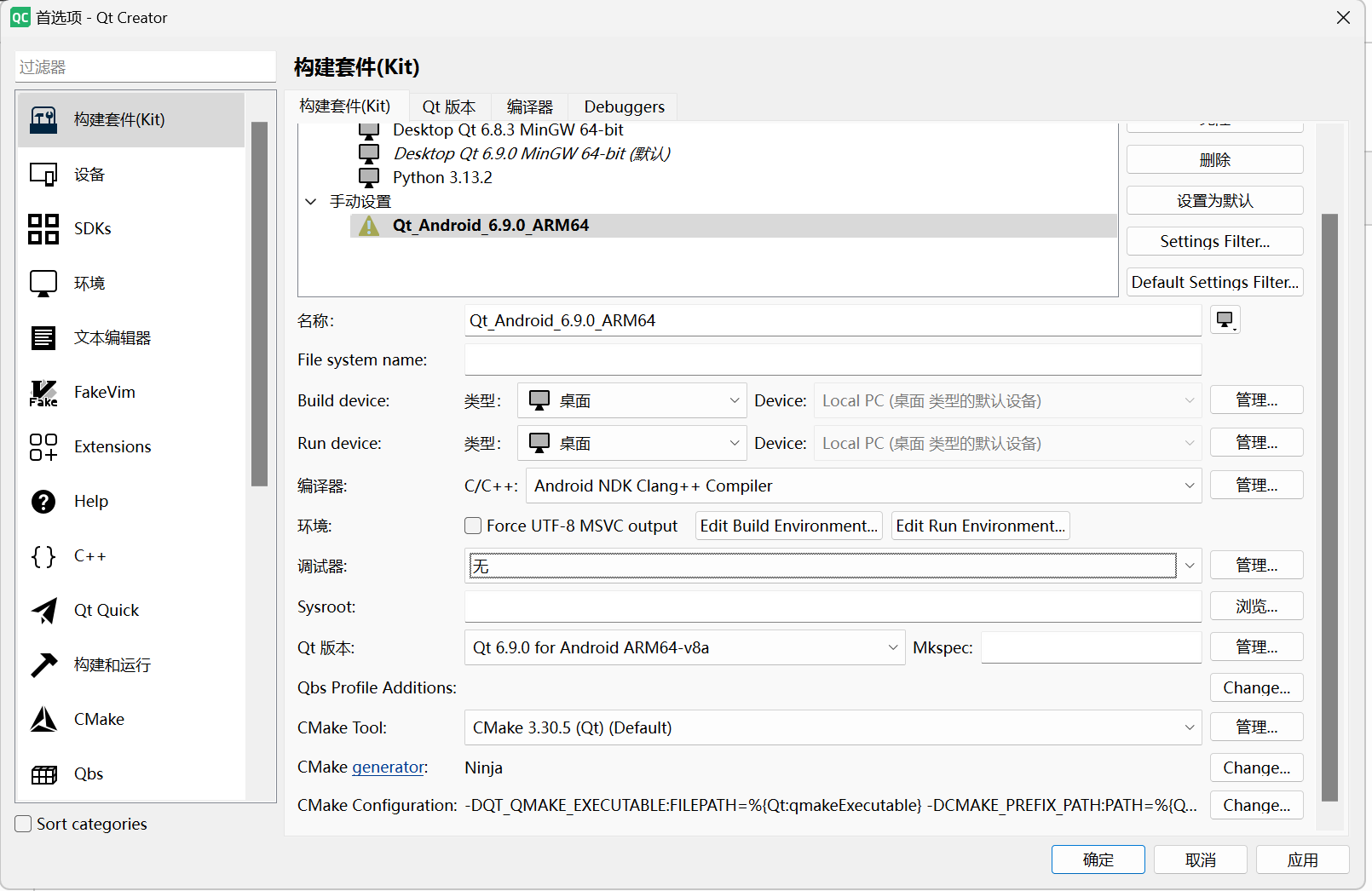Open Build device 类型 dropdown
This screenshot has height=891, width=1372.
click(x=632, y=400)
